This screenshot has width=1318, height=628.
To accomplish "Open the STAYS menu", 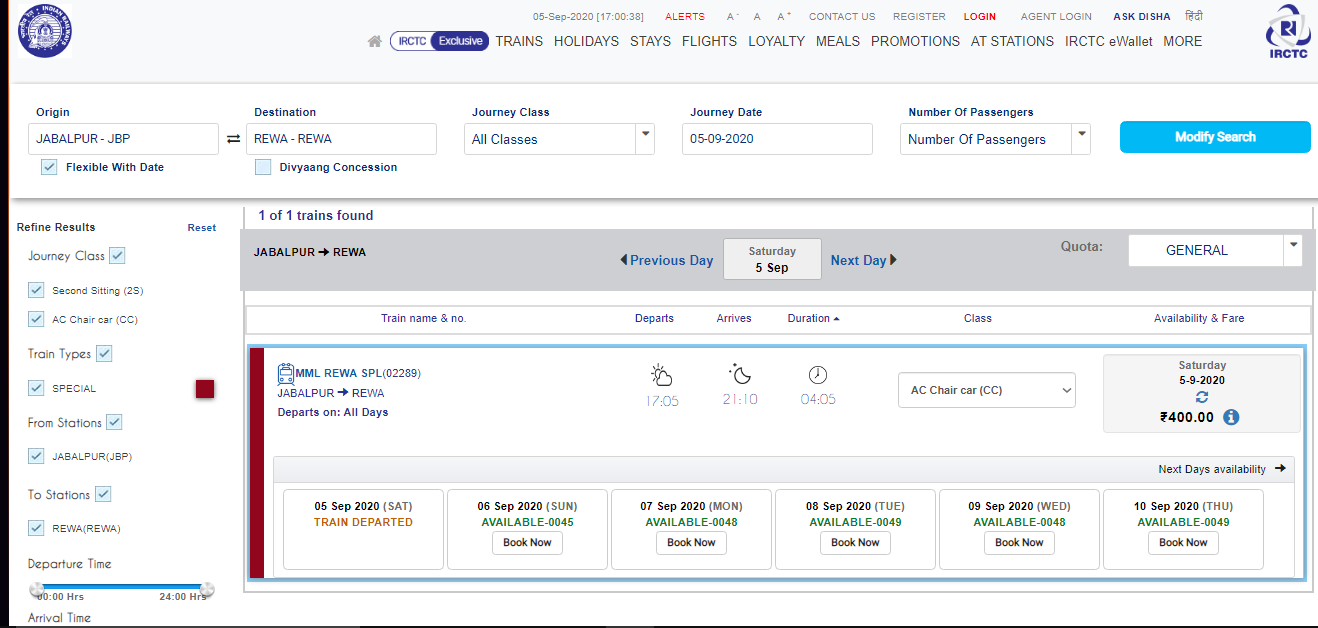I will [x=650, y=41].
